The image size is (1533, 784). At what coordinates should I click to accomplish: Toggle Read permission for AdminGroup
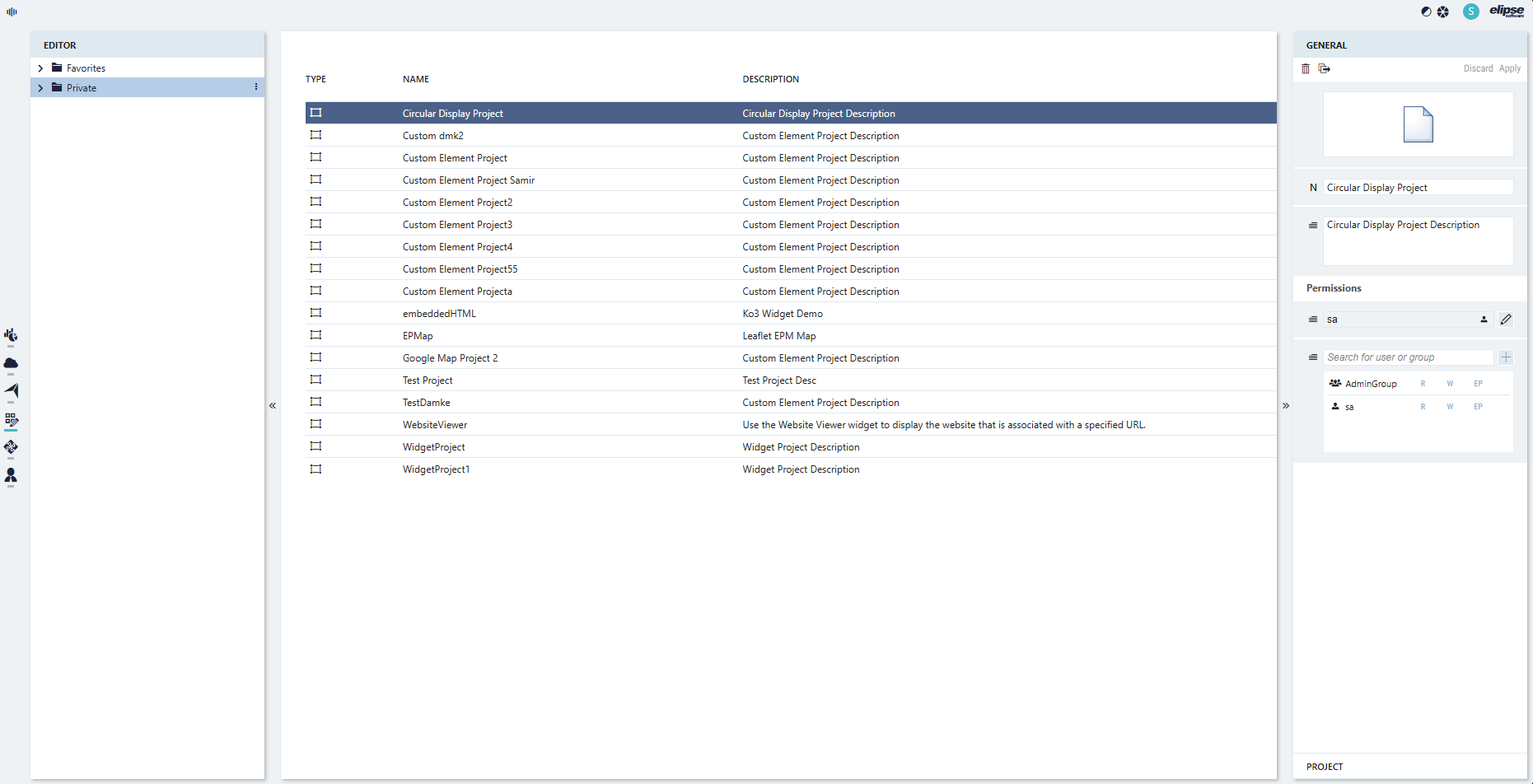pos(1423,384)
